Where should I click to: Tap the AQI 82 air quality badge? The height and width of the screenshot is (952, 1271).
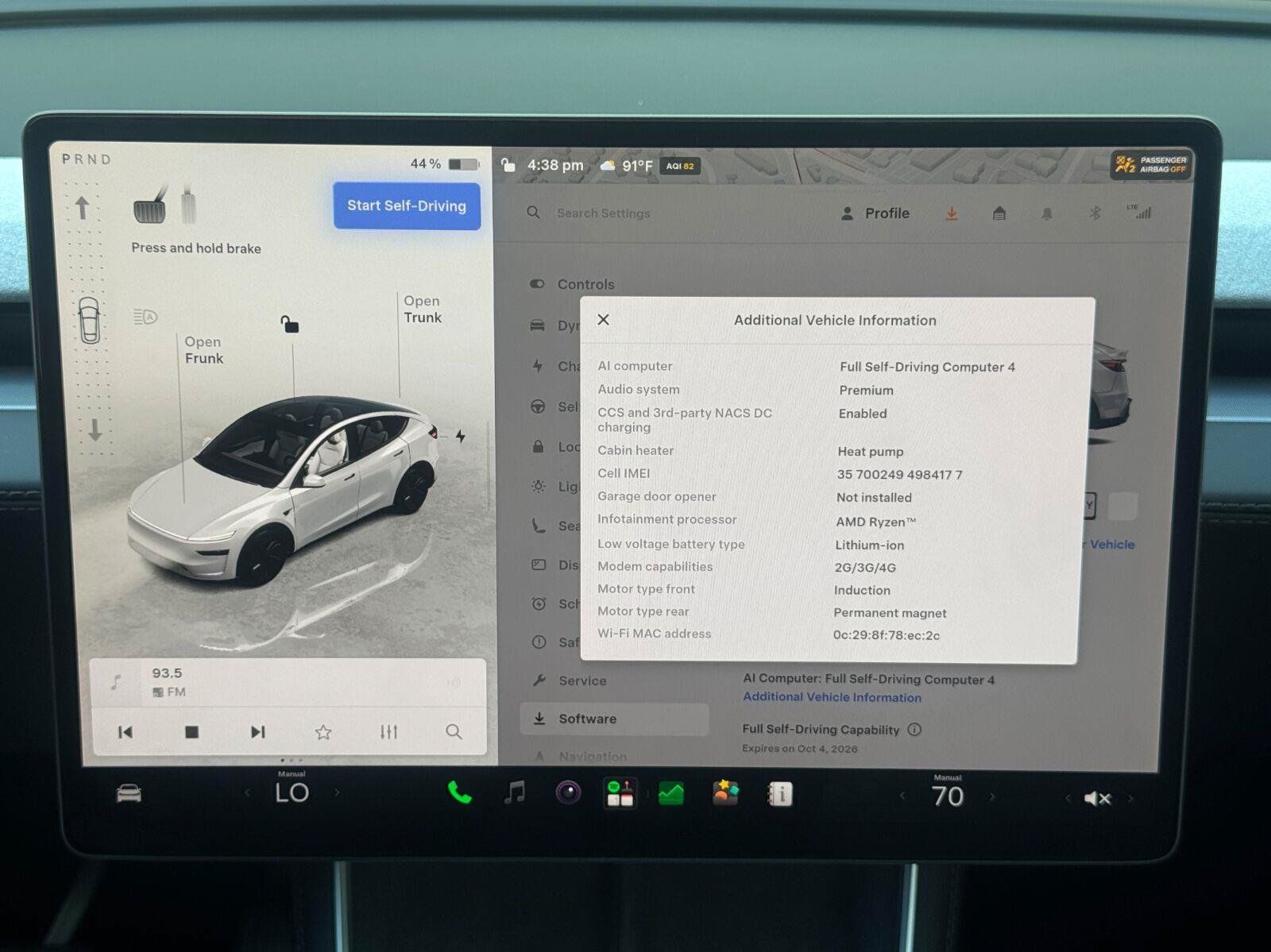[x=680, y=166]
